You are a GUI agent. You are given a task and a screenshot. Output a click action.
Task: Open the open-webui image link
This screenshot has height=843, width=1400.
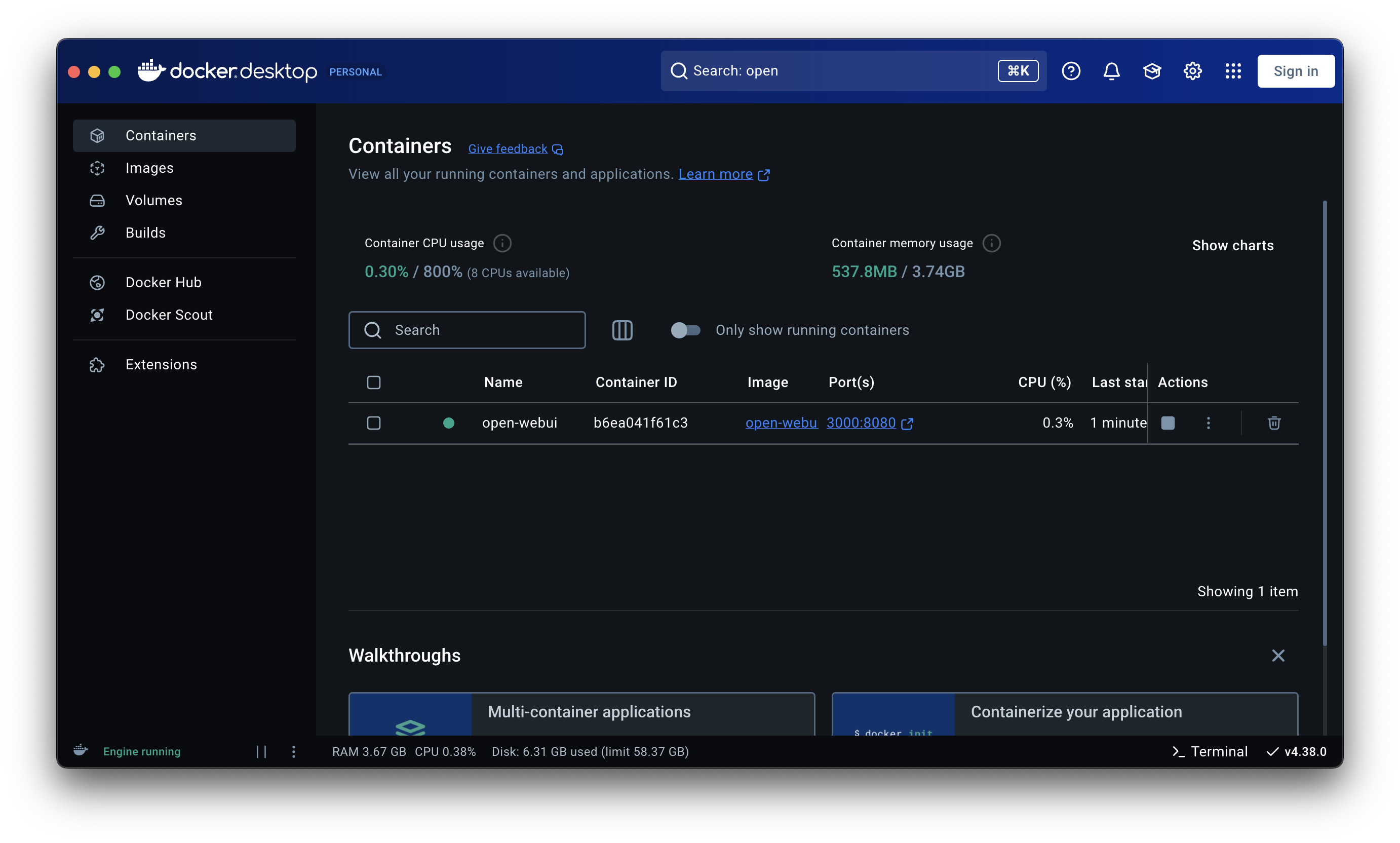pos(781,423)
